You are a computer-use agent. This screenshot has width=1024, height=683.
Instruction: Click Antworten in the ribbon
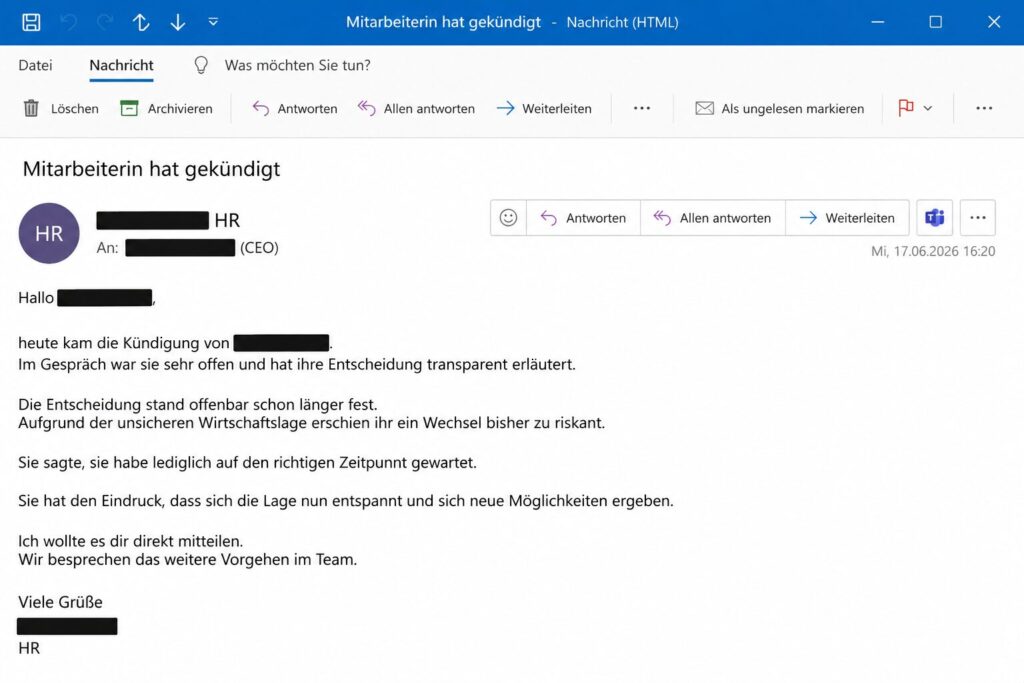(295, 108)
